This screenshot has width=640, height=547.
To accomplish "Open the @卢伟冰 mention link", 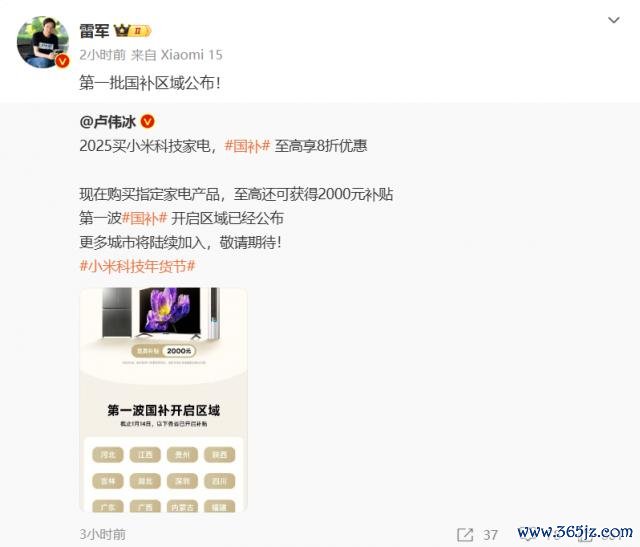I will coord(108,122).
